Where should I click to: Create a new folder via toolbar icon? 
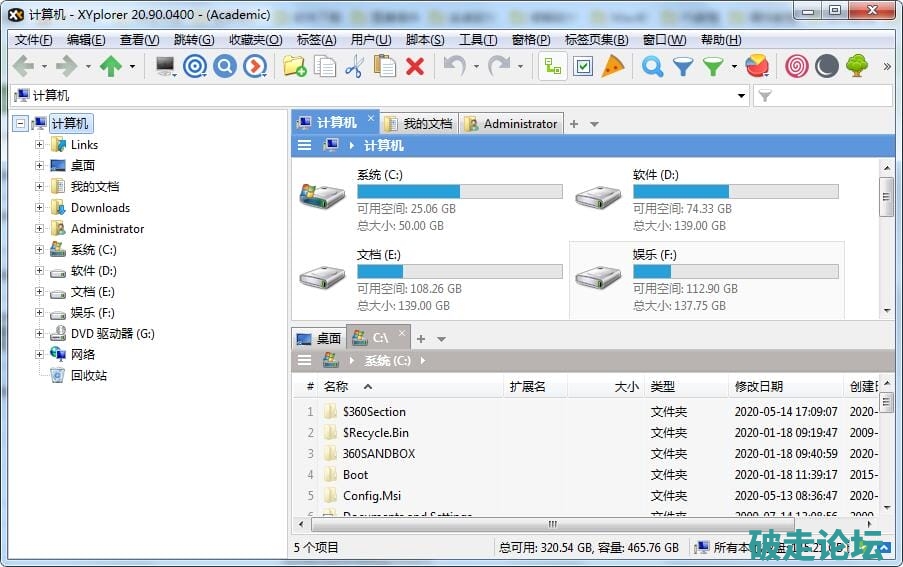pos(294,66)
